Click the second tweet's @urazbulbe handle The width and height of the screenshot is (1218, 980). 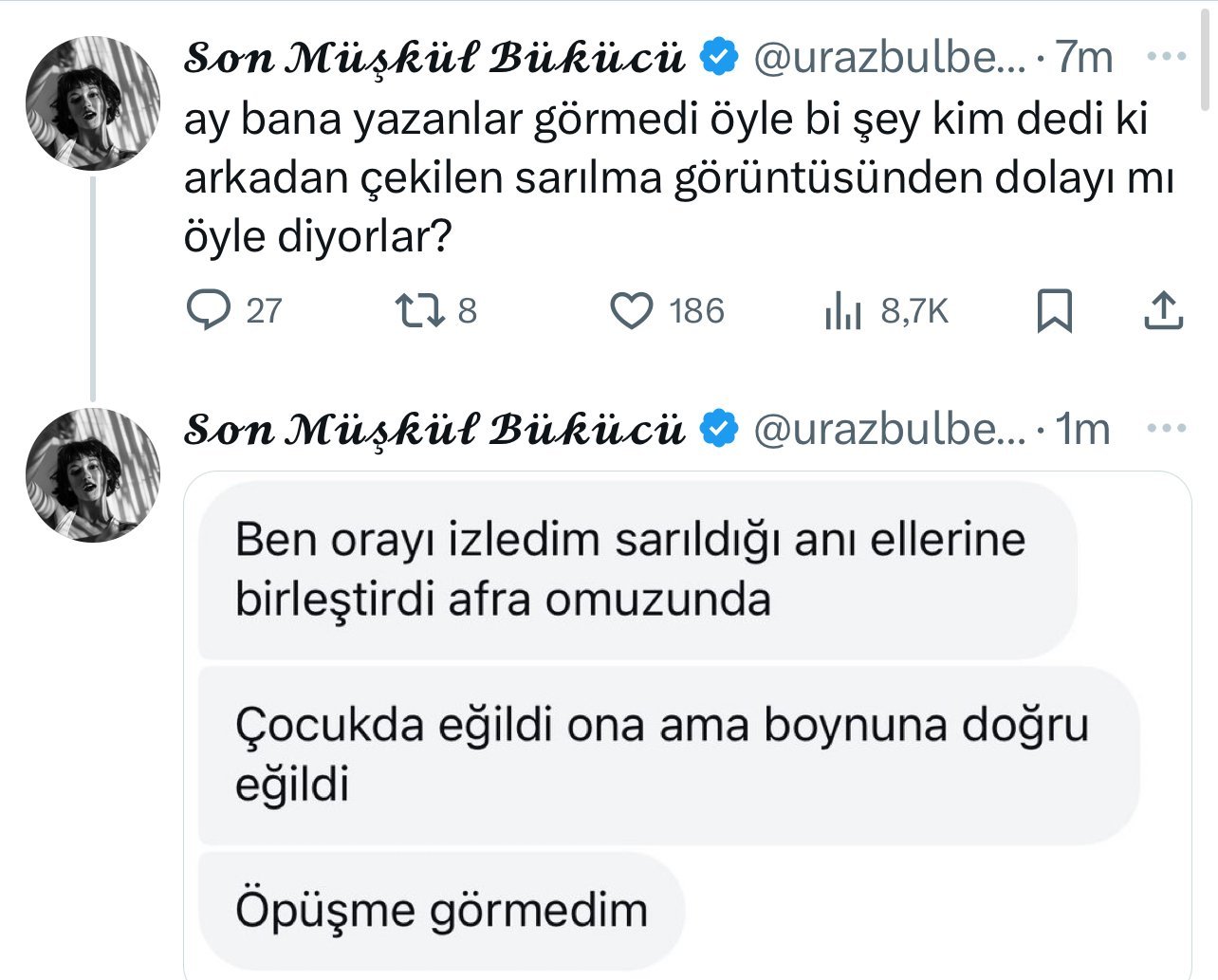(889, 430)
